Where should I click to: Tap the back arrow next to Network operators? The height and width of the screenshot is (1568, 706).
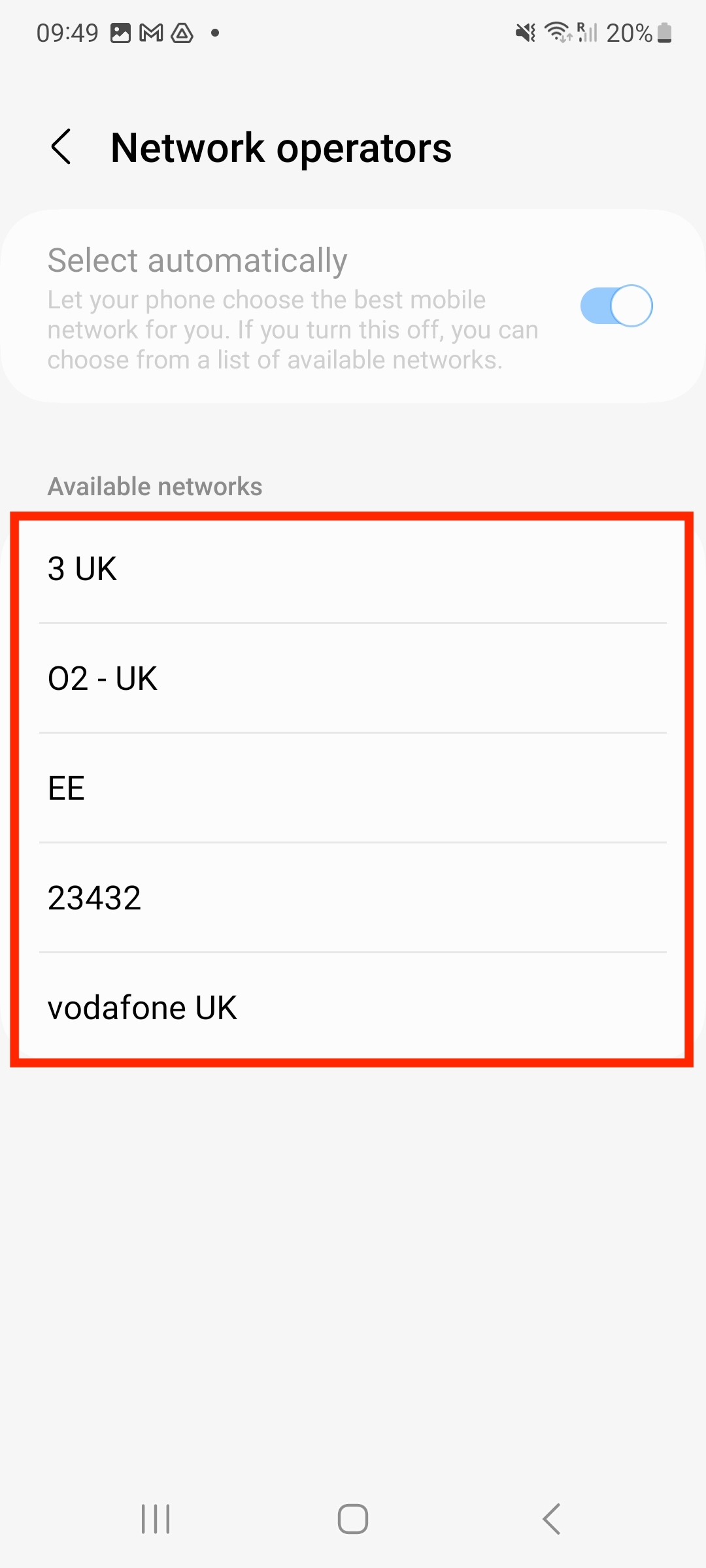point(62,146)
